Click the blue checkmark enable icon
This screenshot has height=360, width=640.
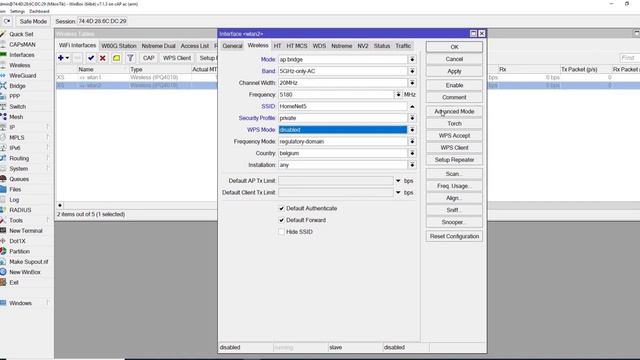pyautogui.click(x=91, y=58)
